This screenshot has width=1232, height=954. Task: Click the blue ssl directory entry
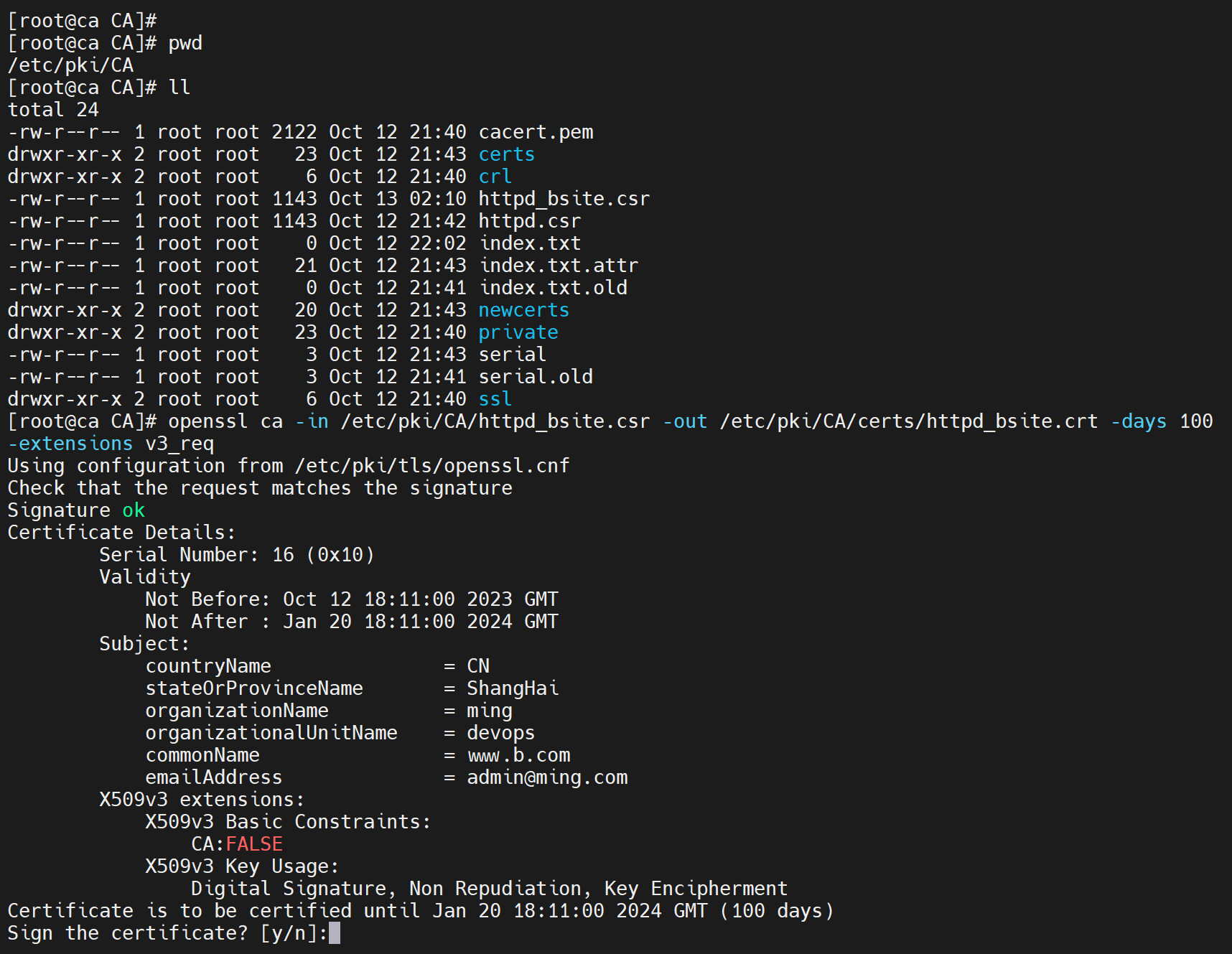(495, 399)
